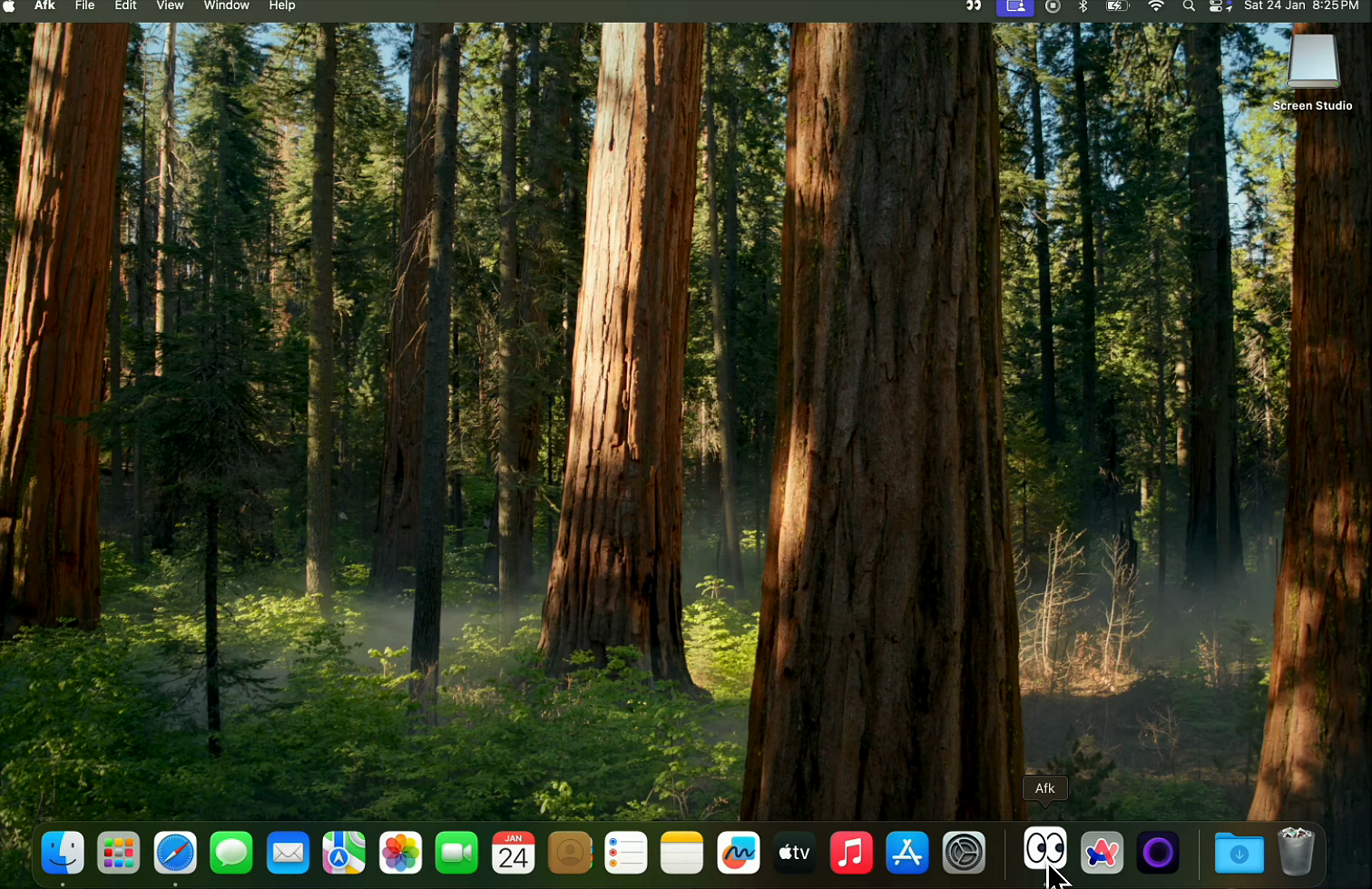Open the Afk app in the Dock
The height and width of the screenshot is (889, 1372).
[x=1044, y=851]
